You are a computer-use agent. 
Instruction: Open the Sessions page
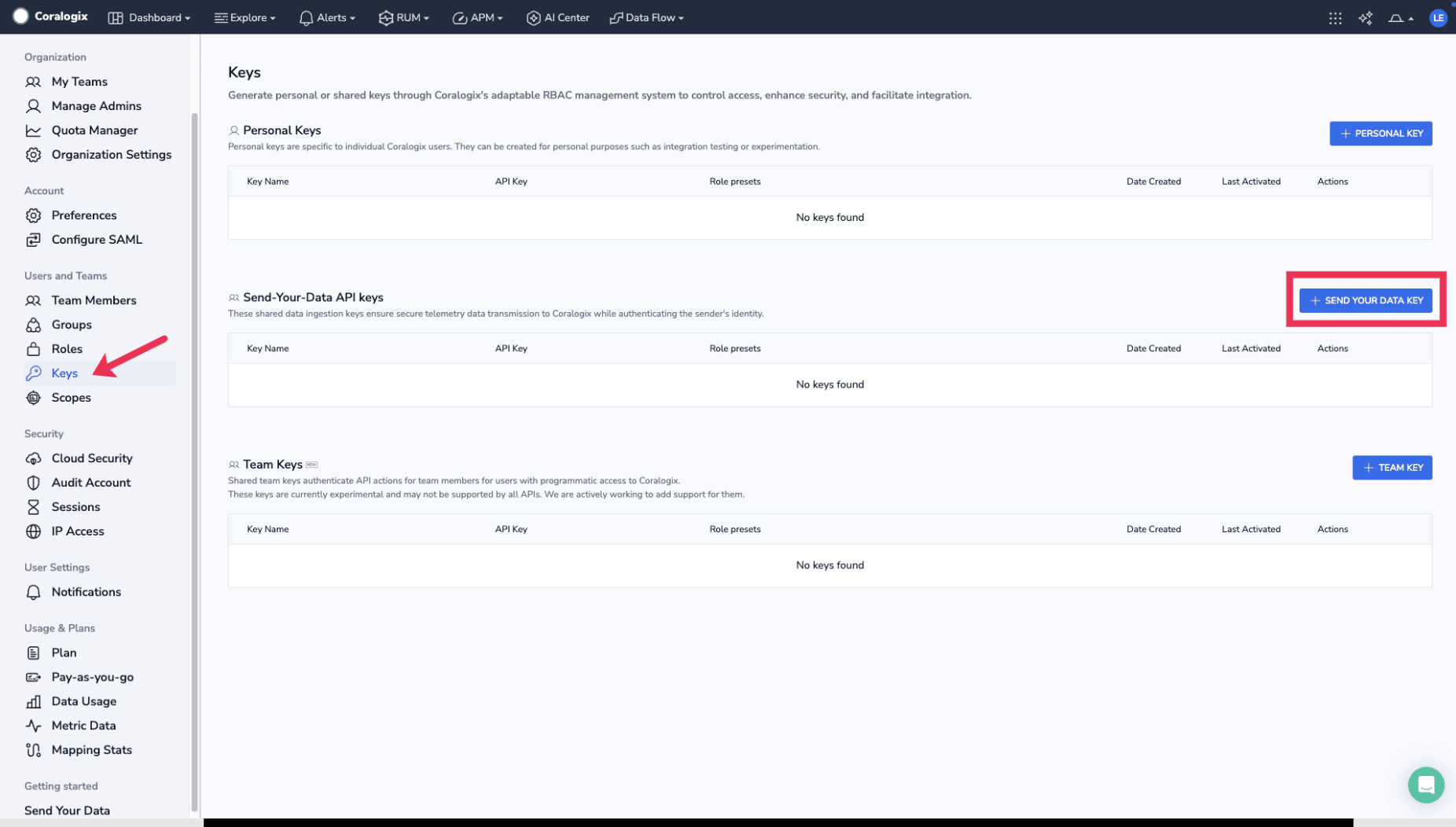coord(75,507)
